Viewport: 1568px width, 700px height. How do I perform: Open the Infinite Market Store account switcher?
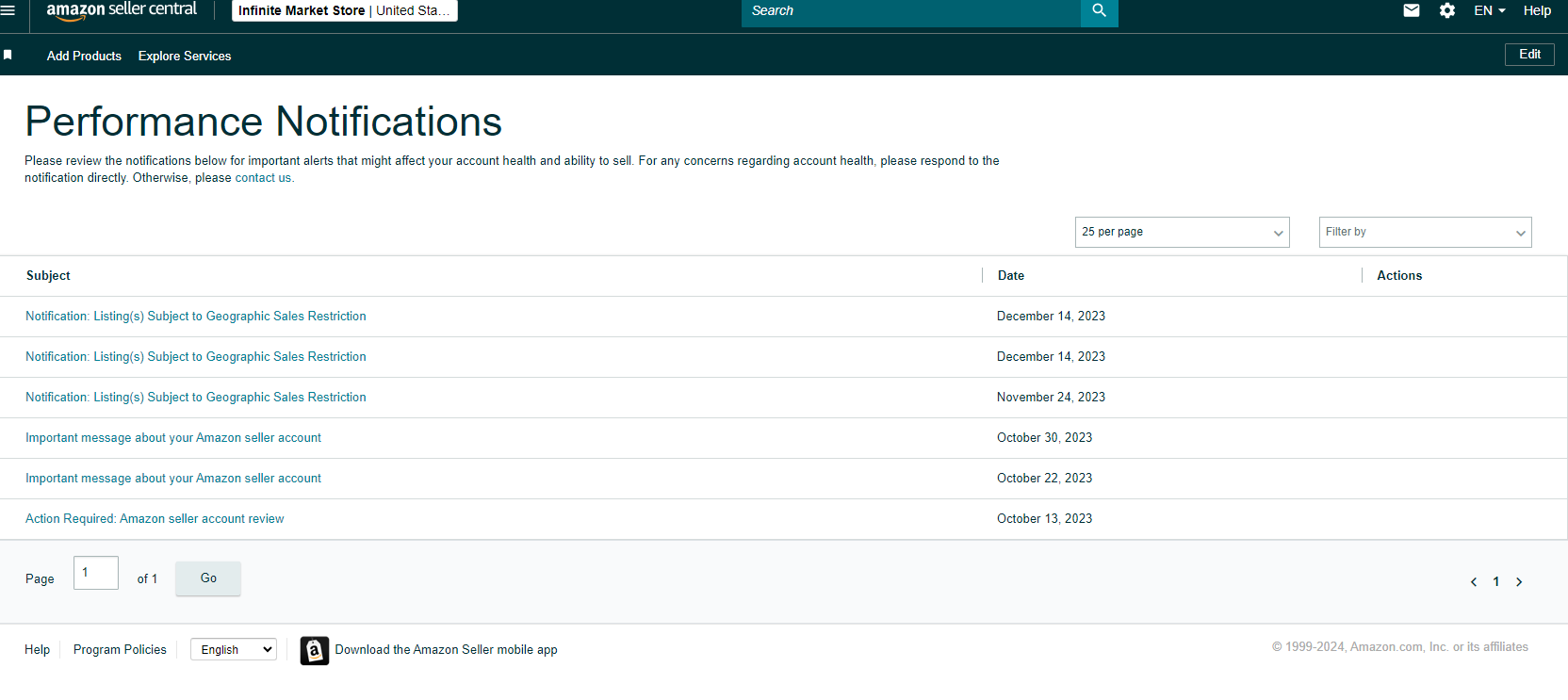pyautogui.click(x=345, y=10)
